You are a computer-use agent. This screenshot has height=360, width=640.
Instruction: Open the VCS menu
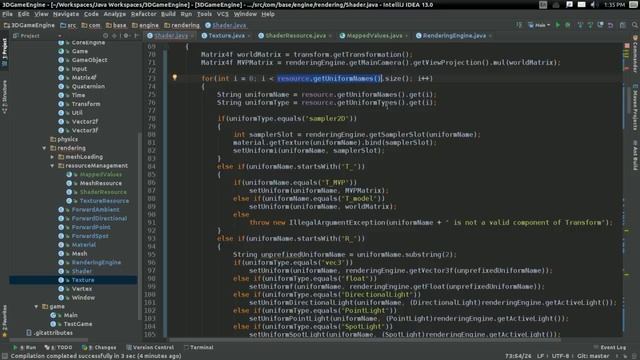click(x=222, y=14)
